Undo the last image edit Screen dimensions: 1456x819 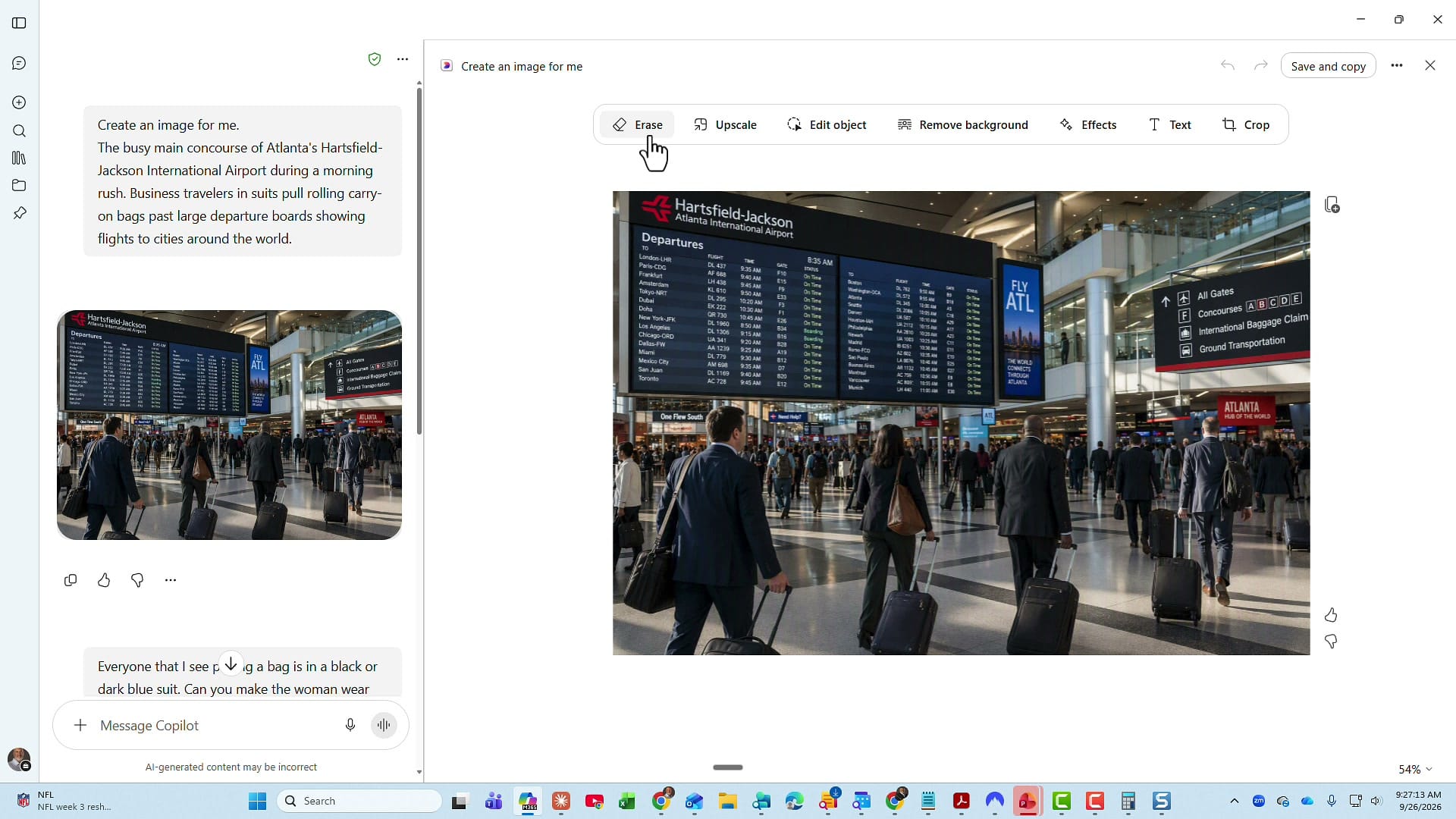1228,66
